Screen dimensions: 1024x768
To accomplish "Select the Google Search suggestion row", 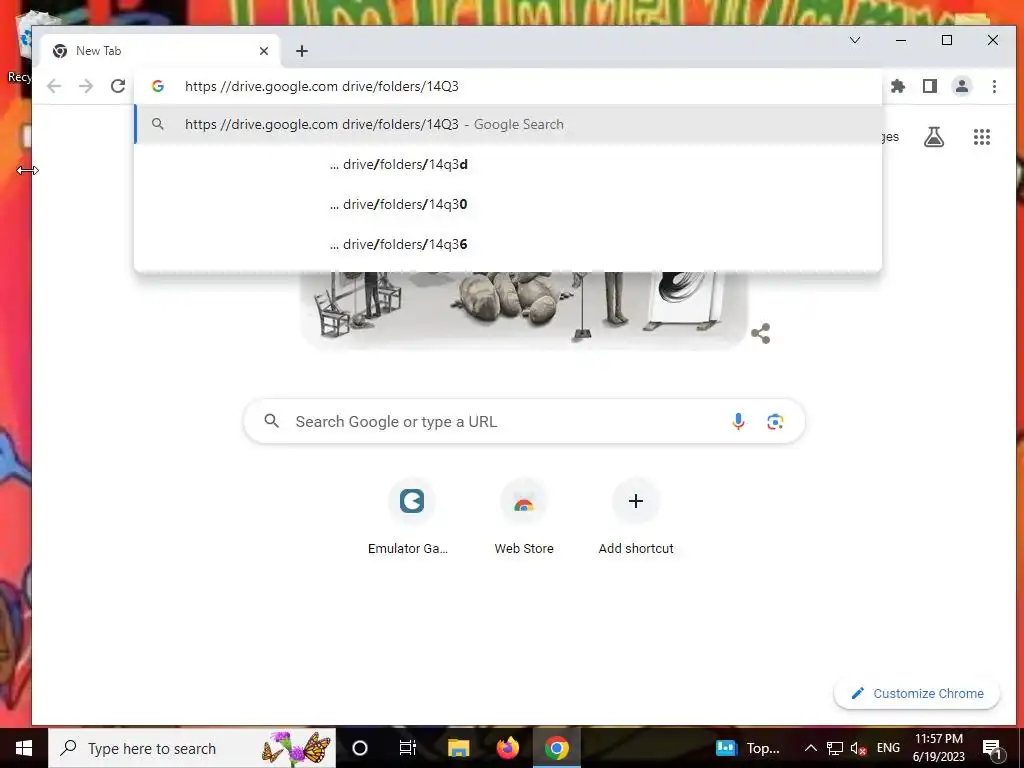I will point(508,124).
